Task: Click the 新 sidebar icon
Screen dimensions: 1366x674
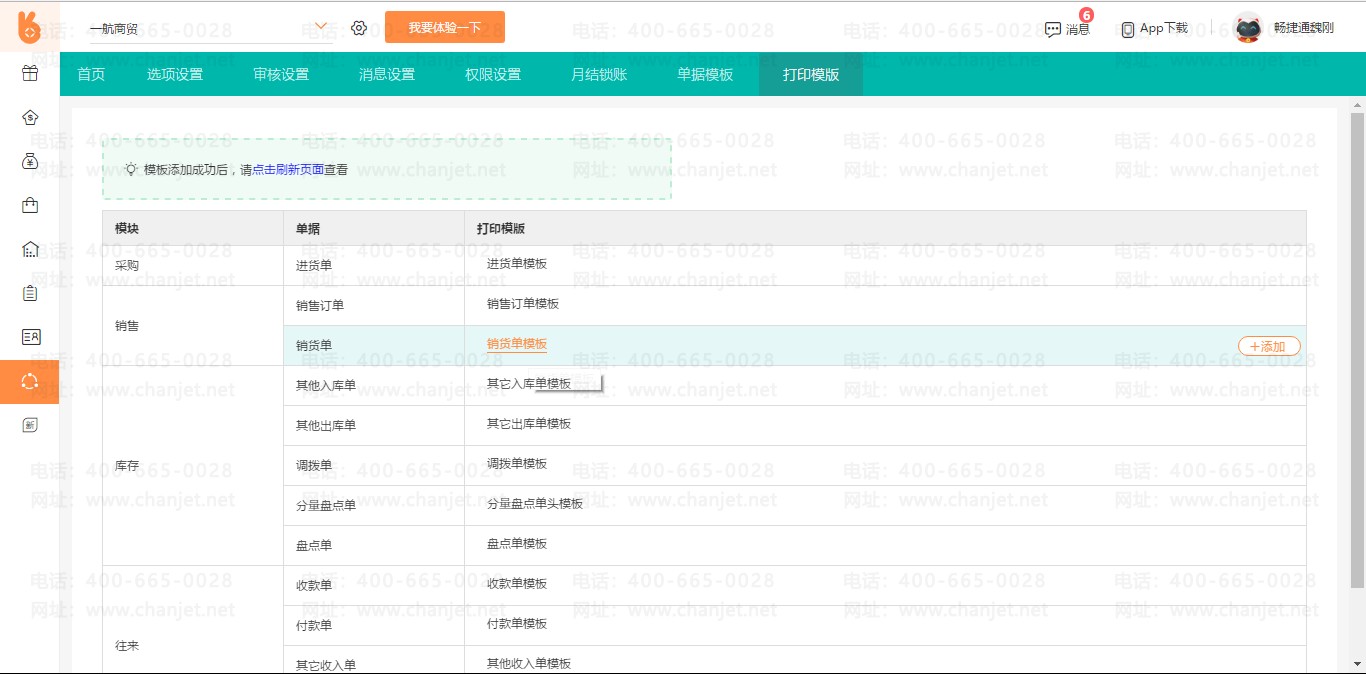Action: [30, 425]
